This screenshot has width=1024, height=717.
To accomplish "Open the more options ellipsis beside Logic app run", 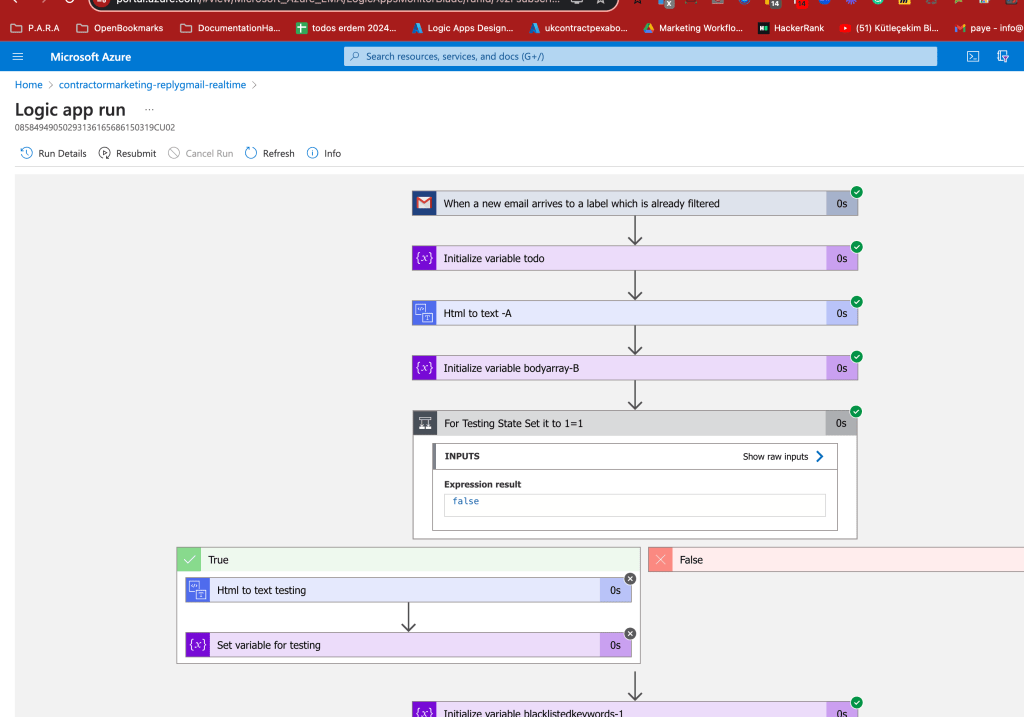I will pyautogui.click(x=150, y=110).
